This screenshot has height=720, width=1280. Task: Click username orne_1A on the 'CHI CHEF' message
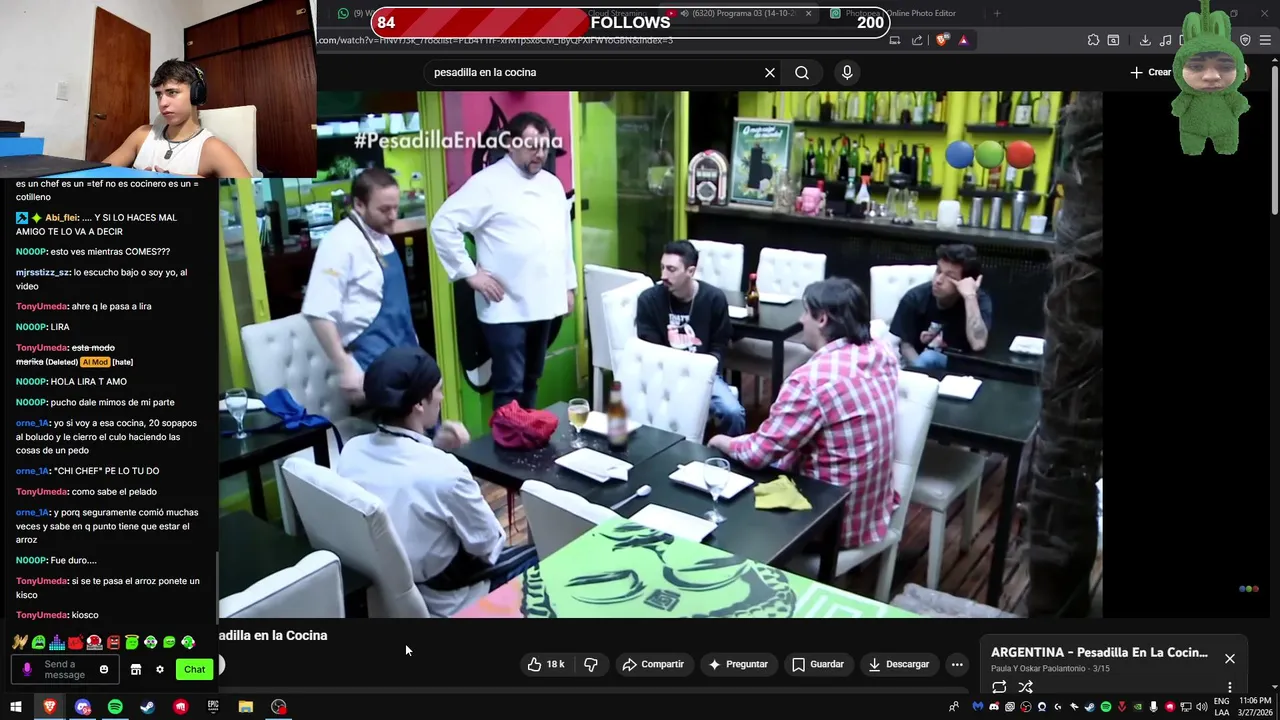(x=32, y=471)
